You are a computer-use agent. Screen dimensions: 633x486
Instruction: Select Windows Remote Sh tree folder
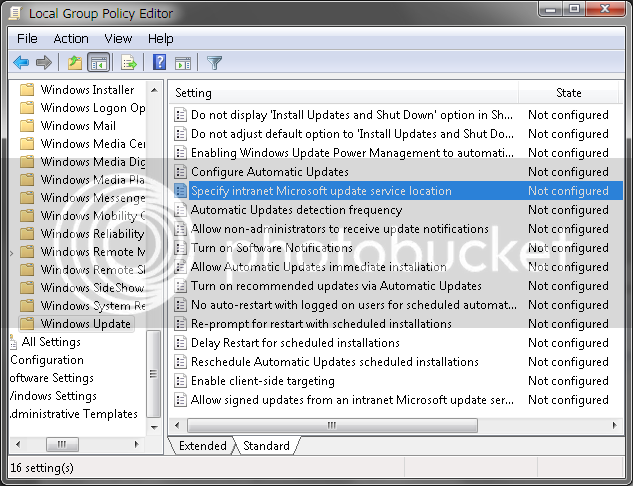82,270
